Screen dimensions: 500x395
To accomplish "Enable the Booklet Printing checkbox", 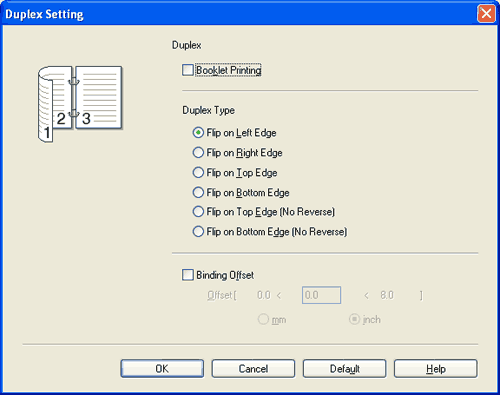I will coord(188,70).
